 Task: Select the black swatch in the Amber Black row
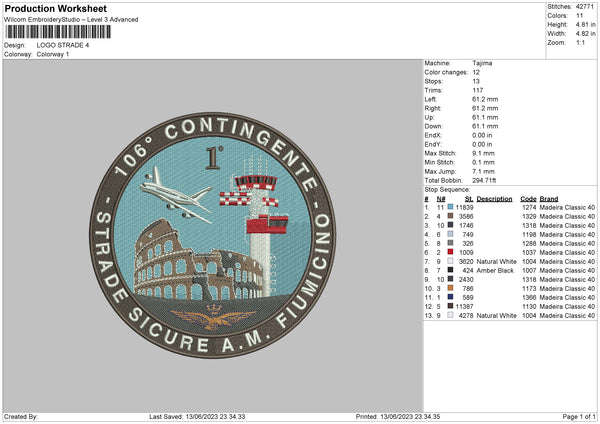tap(450, 270)
